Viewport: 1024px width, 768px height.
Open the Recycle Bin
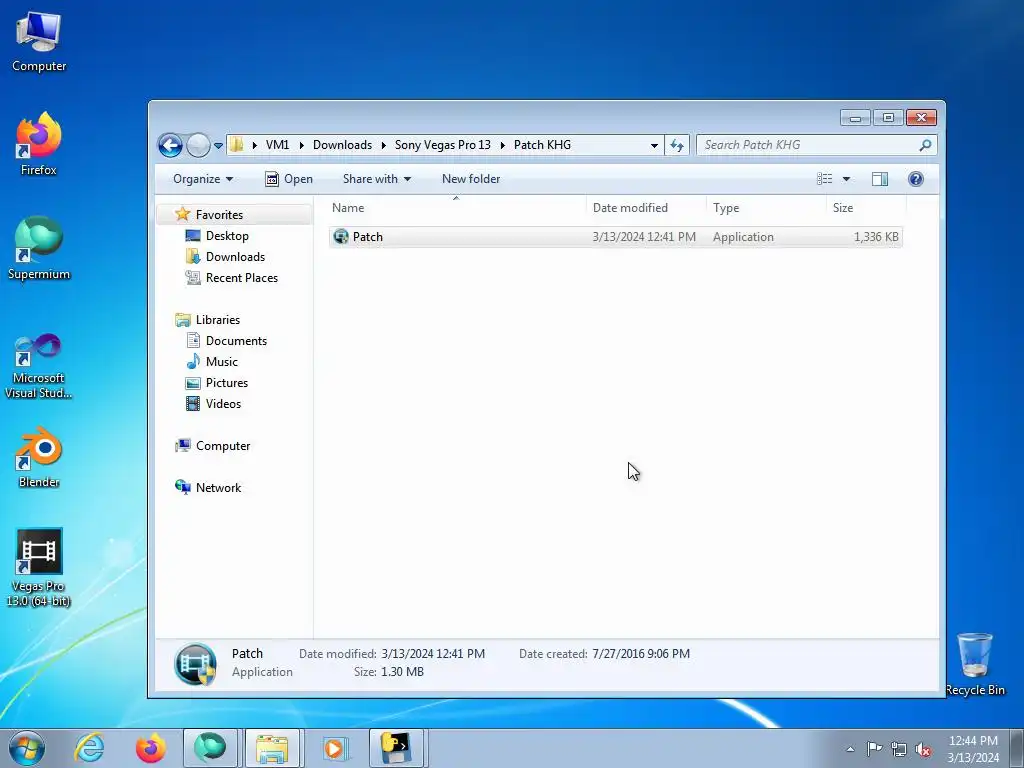974,664
